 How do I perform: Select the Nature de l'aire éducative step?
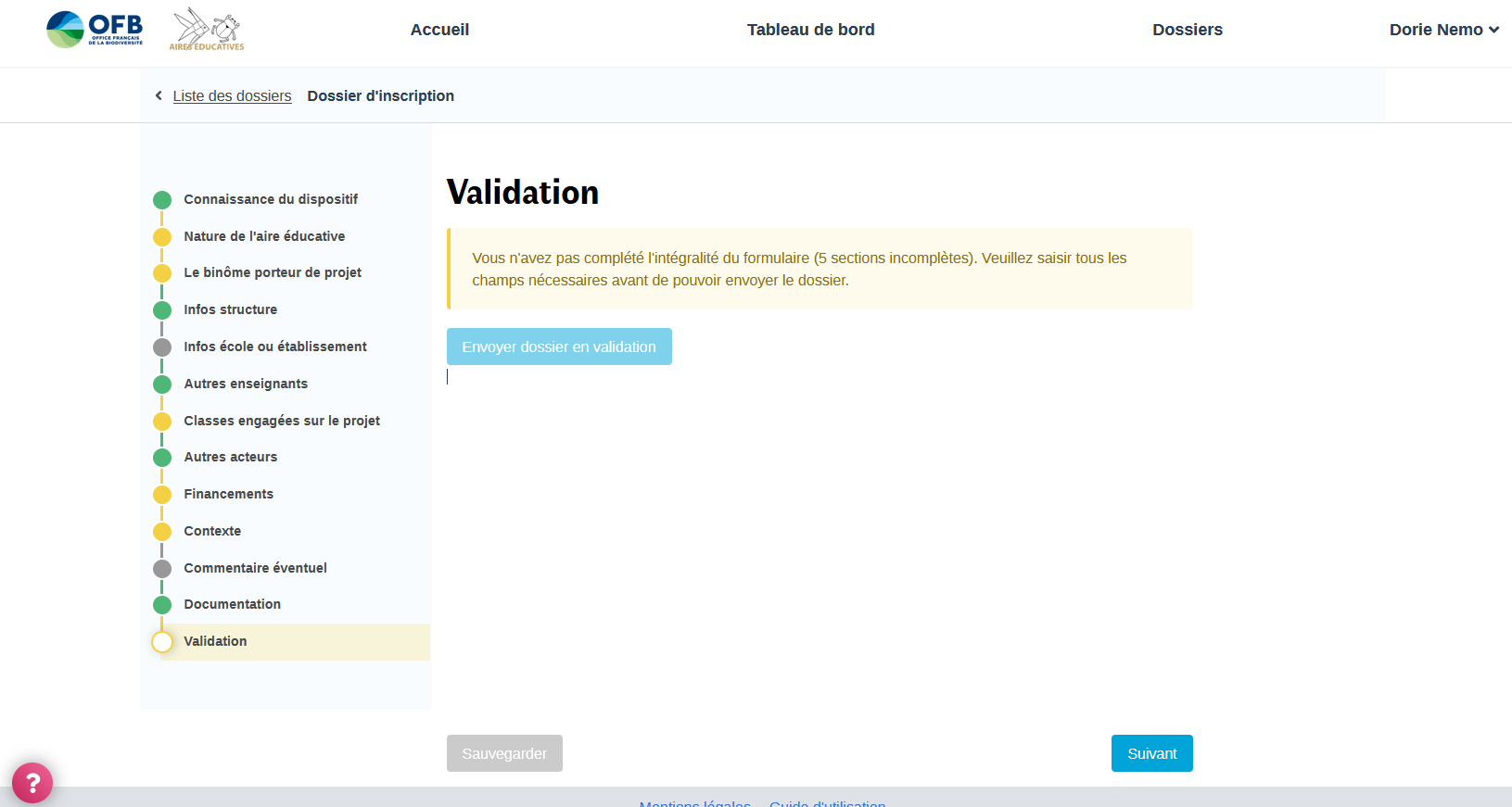pyautogui.click(x=264, y=236)
